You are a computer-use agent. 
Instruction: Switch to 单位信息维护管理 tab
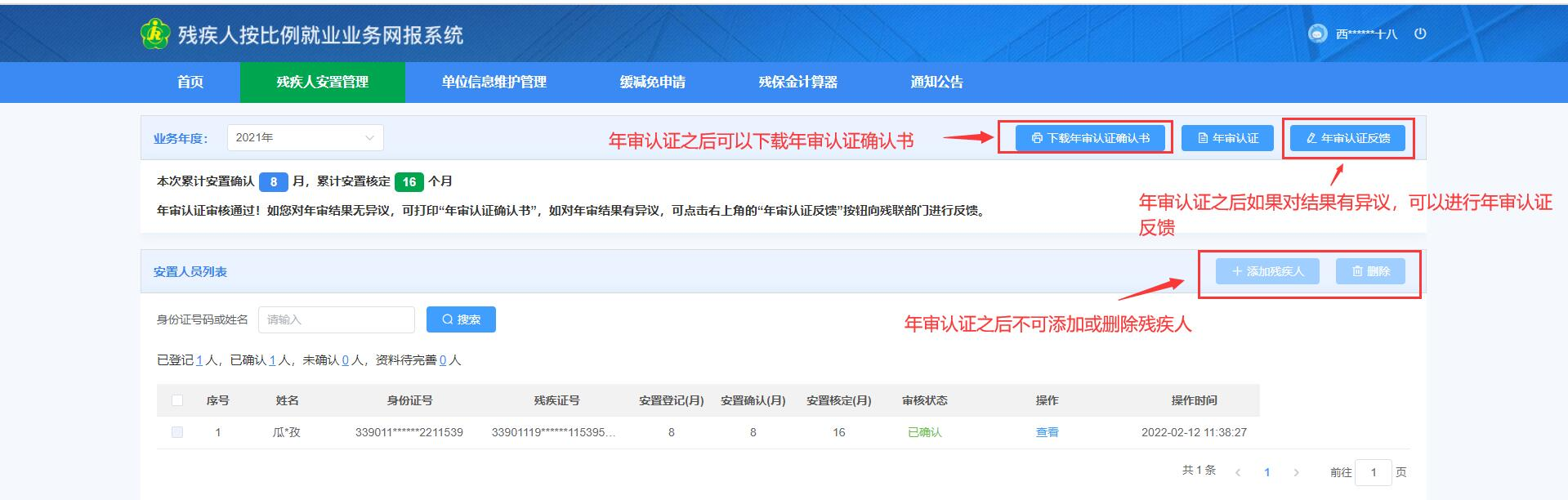(x=494, y=82)
